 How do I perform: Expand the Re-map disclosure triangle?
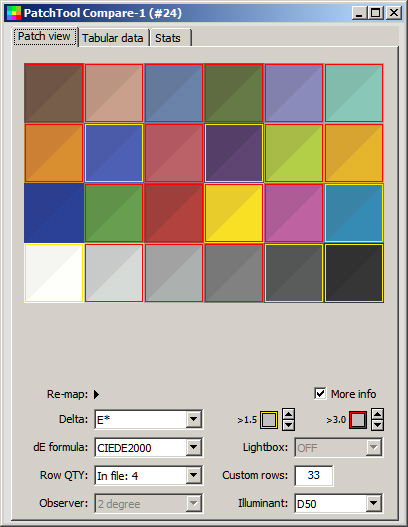click(x=96, y=394)
